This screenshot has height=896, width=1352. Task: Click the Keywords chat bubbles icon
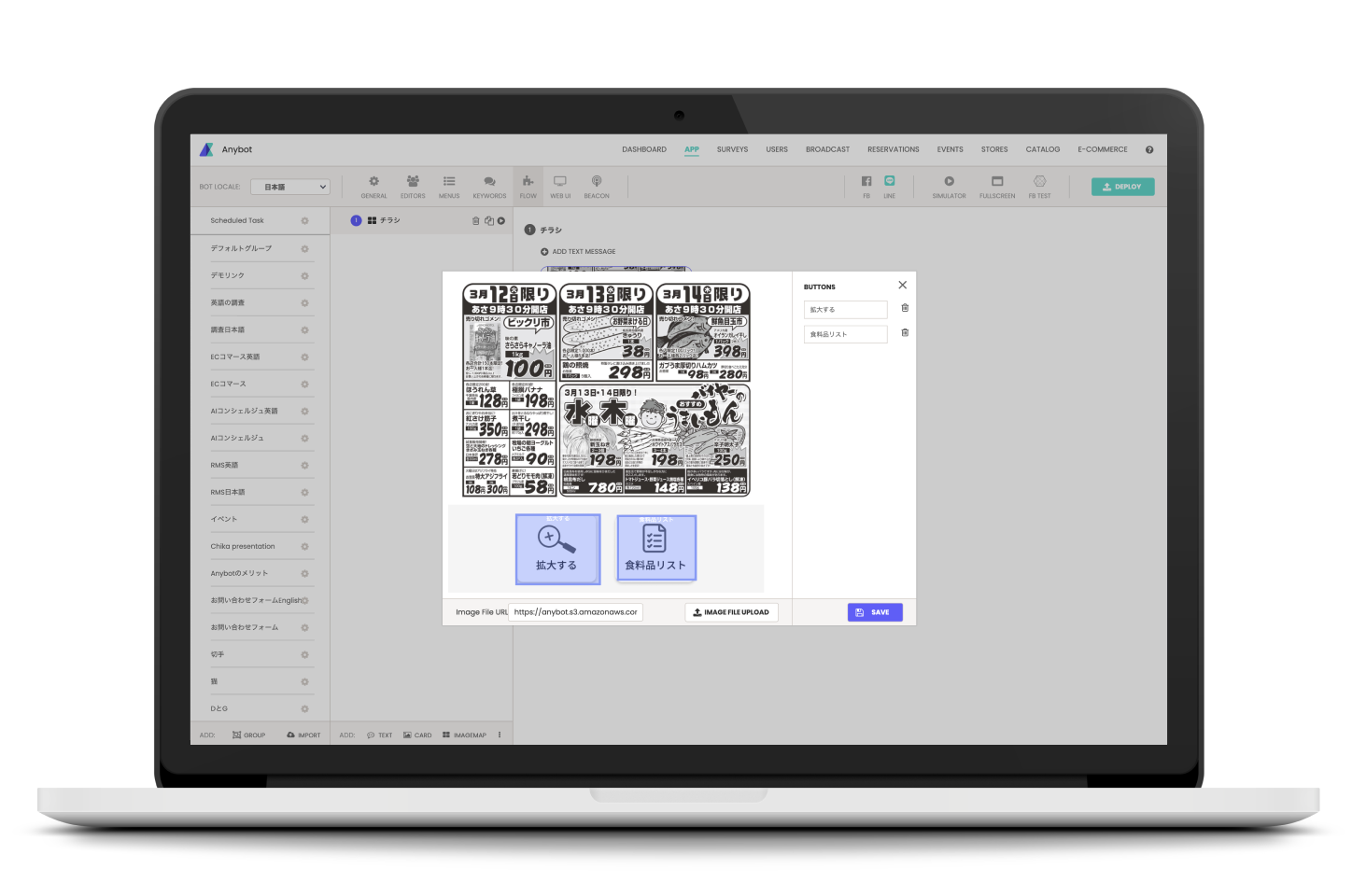(489, 182)
